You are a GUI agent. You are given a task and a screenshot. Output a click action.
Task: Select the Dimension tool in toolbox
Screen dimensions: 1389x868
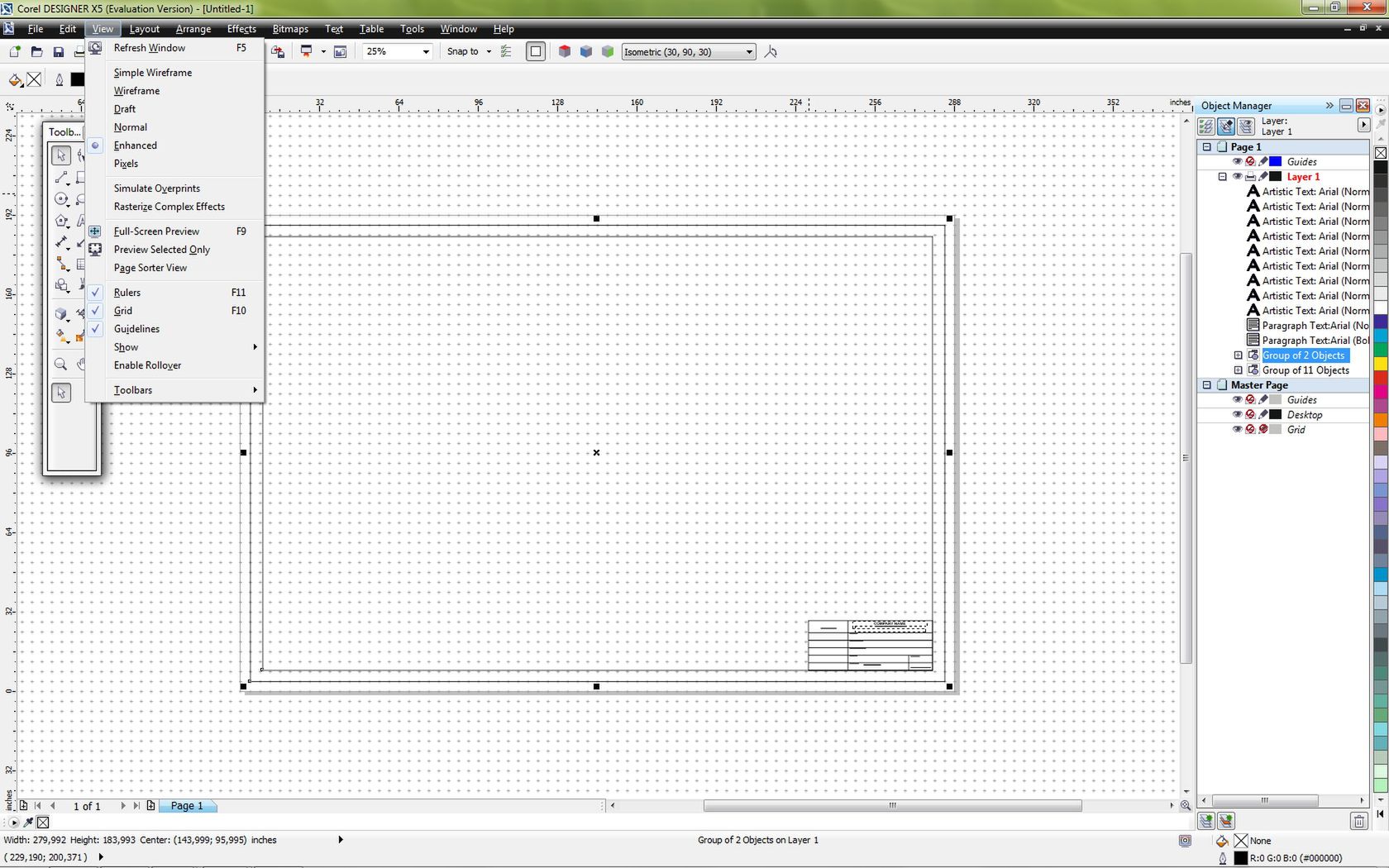click(x=61, y=241)
